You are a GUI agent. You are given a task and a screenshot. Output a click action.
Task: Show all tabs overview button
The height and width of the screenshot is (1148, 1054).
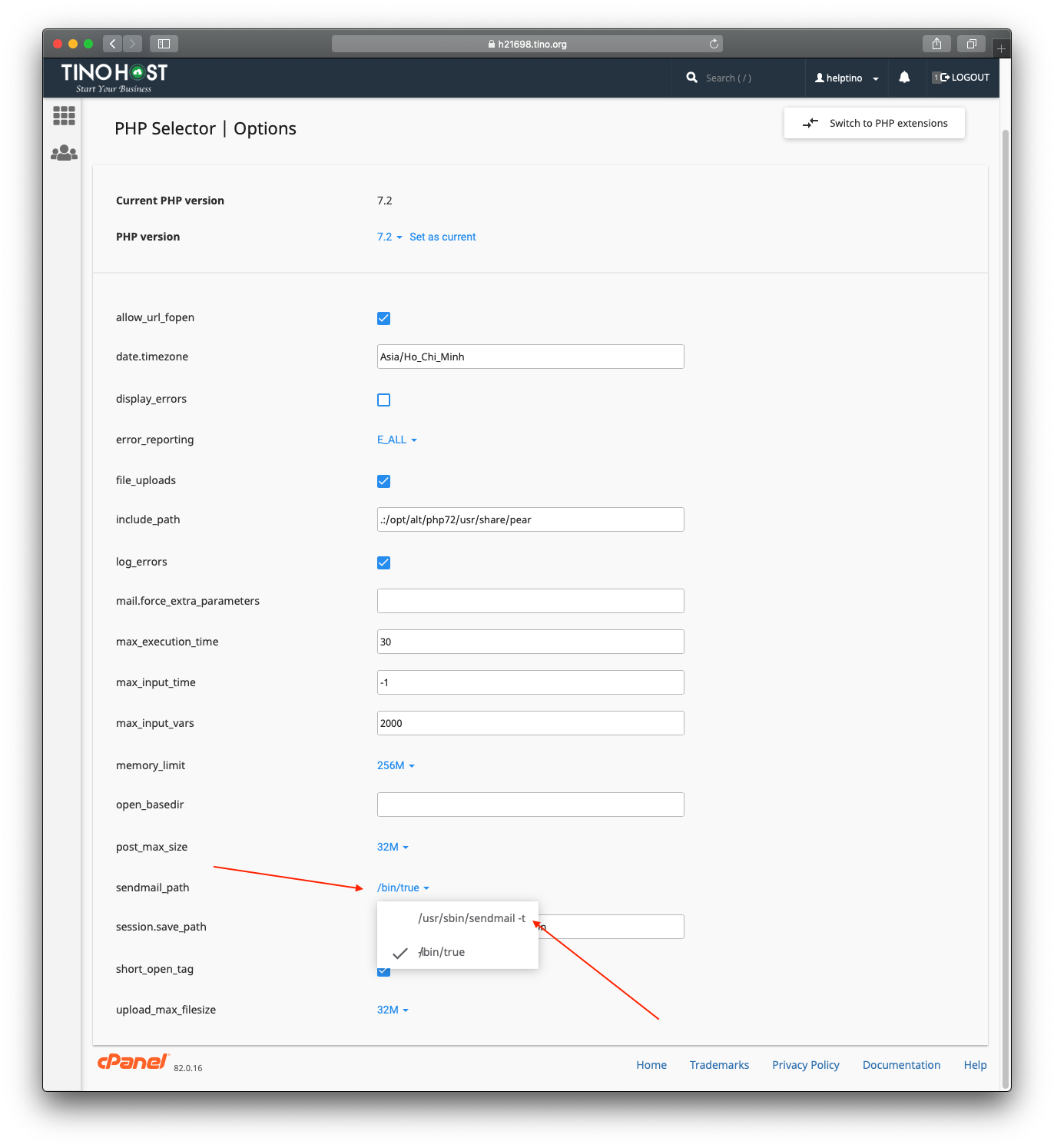(x=971, y=44)
